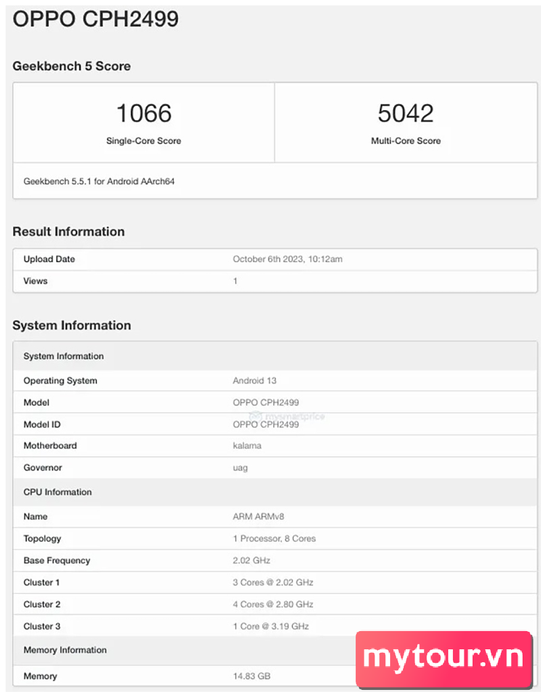Click the CPU Information header row
Screen dimensions: 541x700
click(x=275, y=492)
